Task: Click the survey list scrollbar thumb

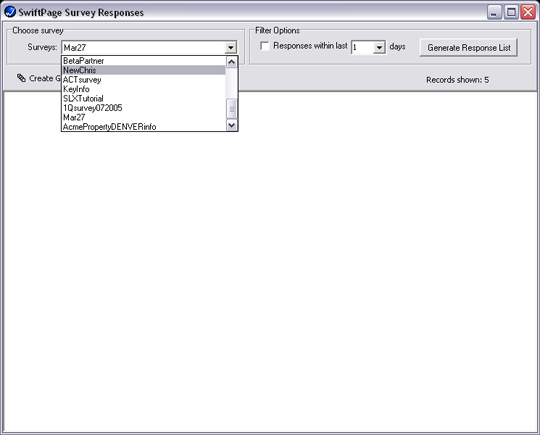Action: click(232, 108)
